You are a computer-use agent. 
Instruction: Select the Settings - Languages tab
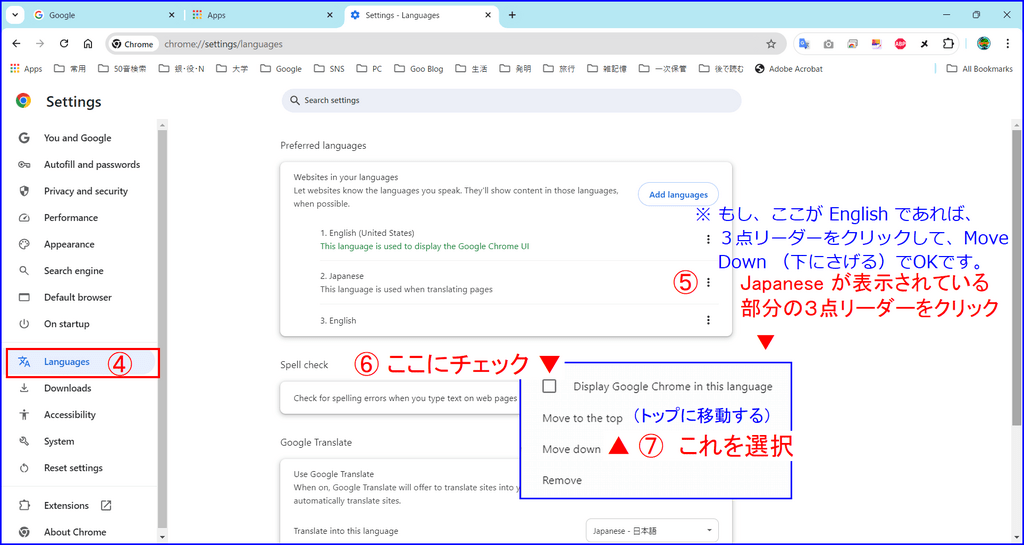[421, 15]
